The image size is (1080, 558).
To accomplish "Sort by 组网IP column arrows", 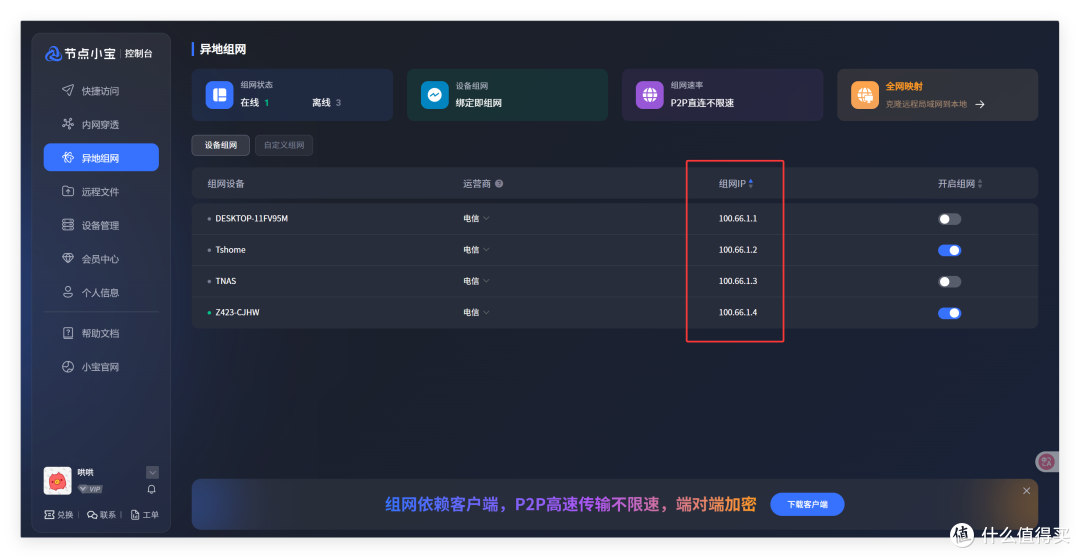I will tap(751, 184).
